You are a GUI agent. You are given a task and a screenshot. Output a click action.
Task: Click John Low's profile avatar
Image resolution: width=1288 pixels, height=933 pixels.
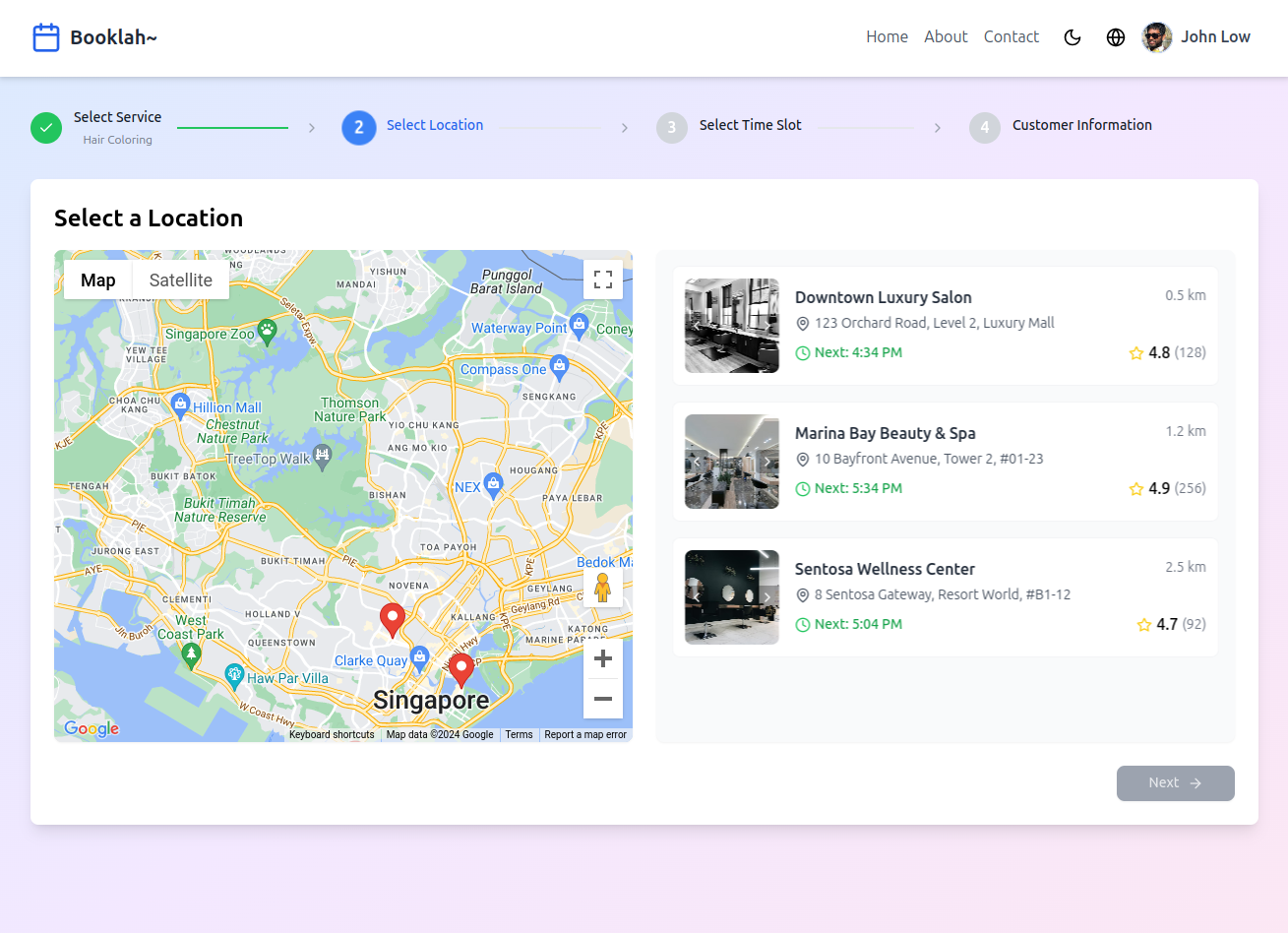tap(1157, 37)
